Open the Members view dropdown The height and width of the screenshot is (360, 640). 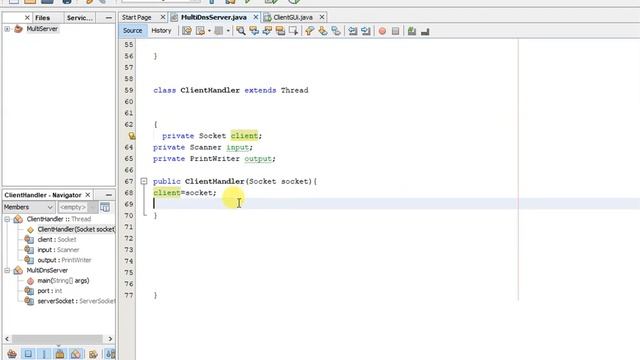50,207
